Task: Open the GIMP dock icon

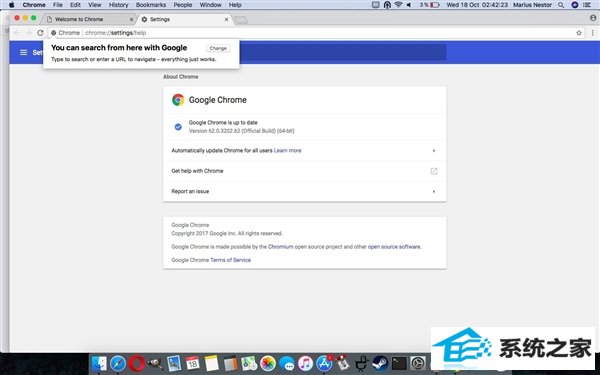Action: [155, 364]
